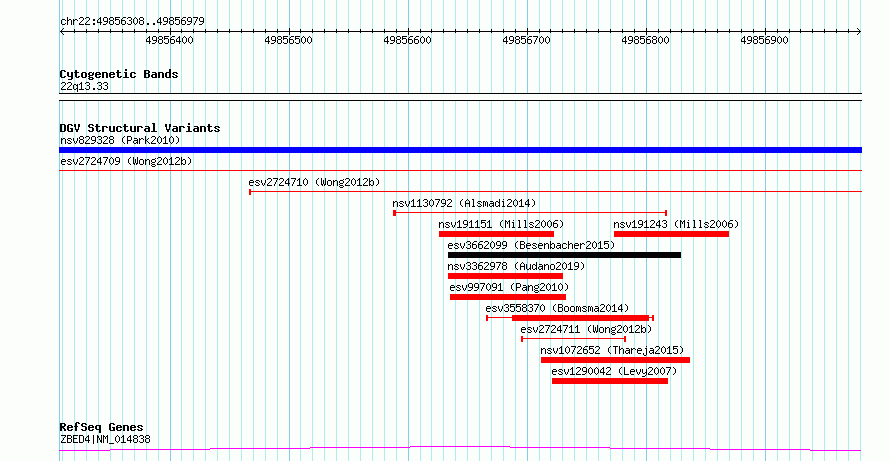The width and height of the screenshot is (890, 461).
Task: Click ruler position 49856400
Action: click(170, 40)
